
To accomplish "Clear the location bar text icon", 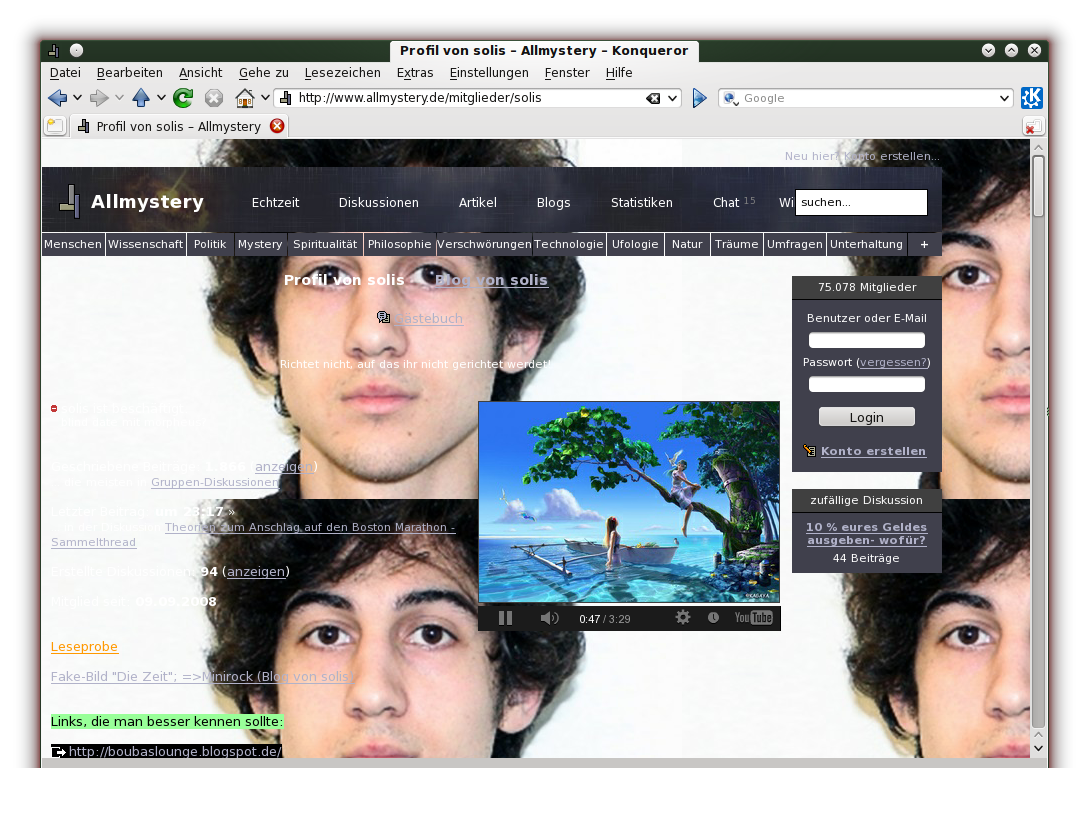I will [653, 98].
